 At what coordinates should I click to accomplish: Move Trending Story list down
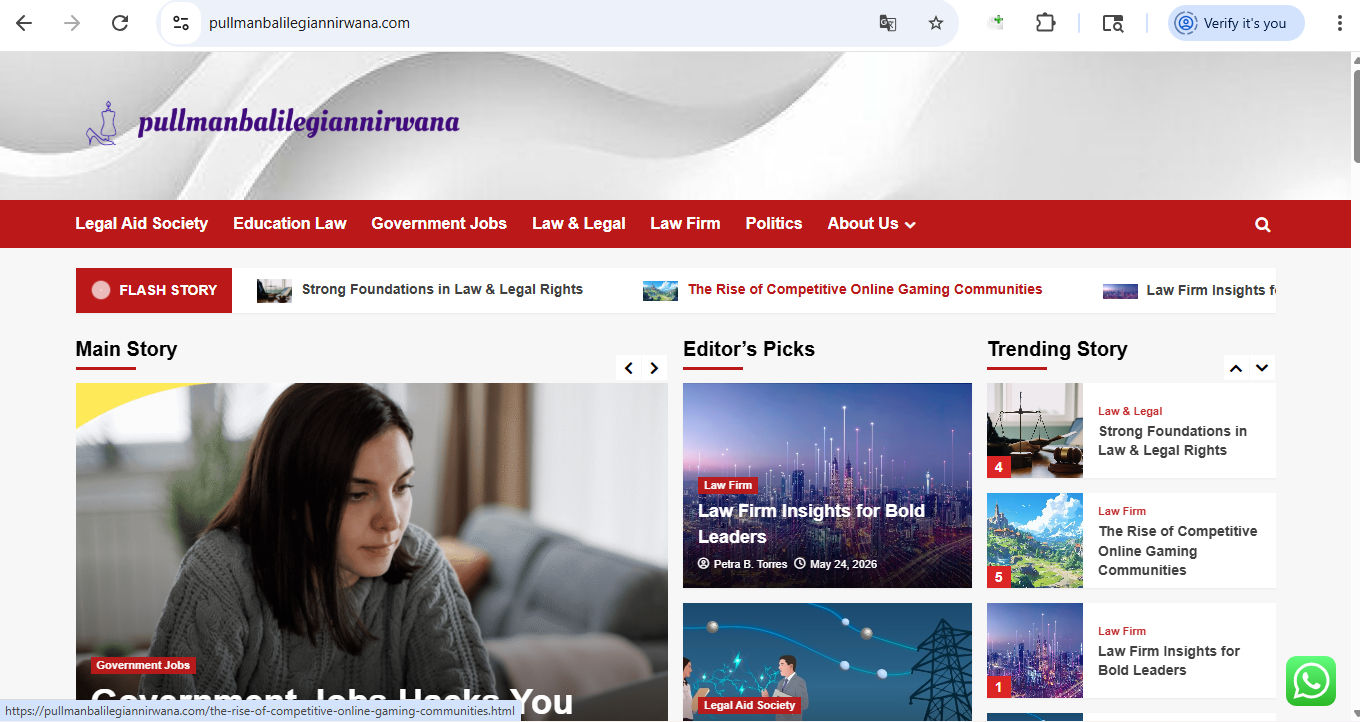[1262, 368]
